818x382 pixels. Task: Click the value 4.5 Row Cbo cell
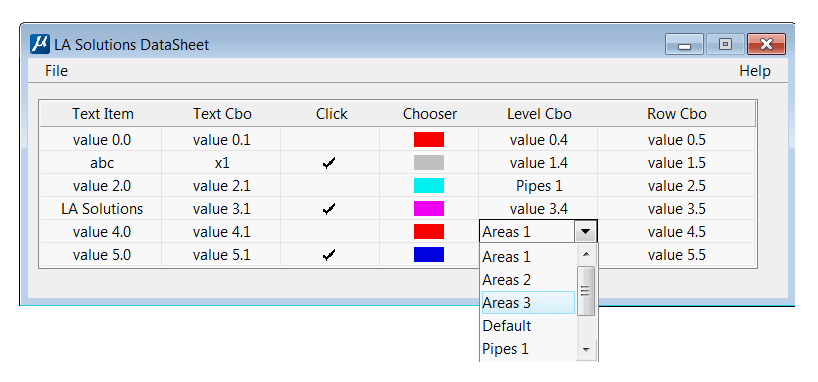[677, 232]
